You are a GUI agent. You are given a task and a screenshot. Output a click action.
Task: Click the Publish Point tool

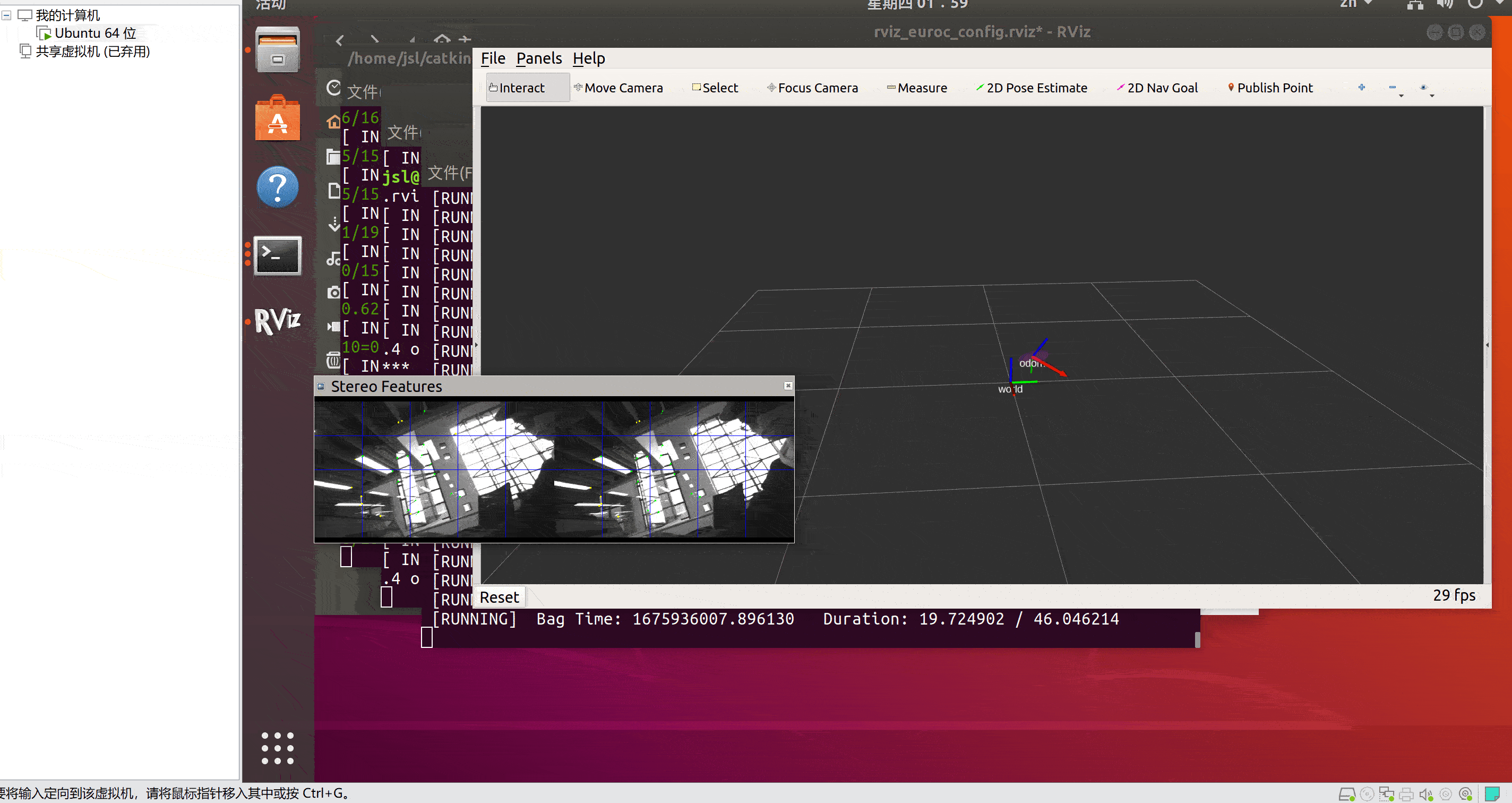pyautogui.click(x=1270, y=88)
